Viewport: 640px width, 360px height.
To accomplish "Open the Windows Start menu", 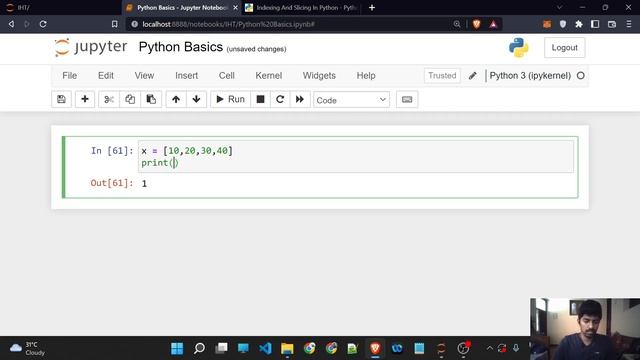I will click(177, 348).
